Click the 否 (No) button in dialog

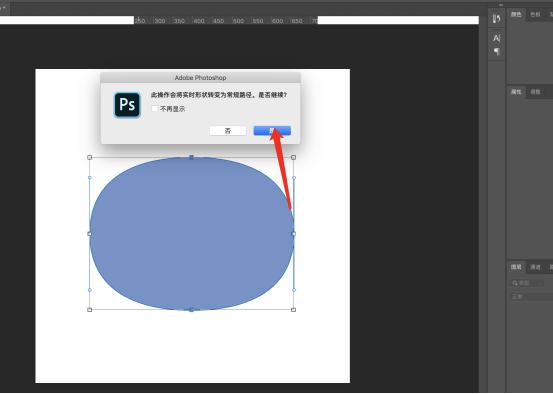[228, 131]
